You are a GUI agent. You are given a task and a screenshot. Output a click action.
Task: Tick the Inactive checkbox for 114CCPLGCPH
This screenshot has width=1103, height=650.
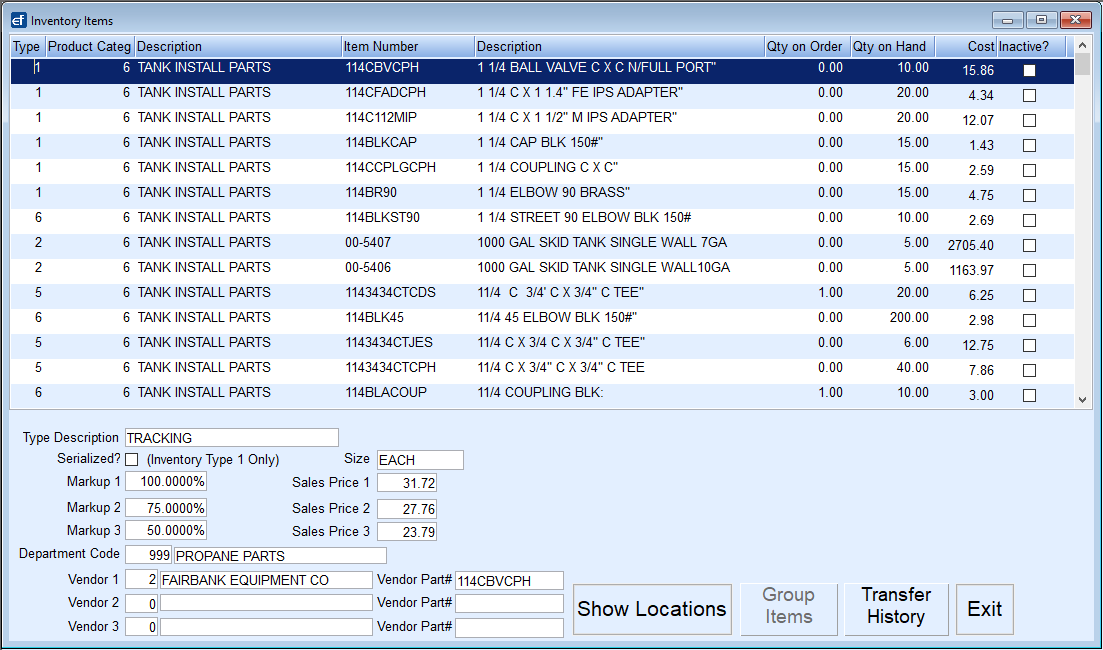click(x=1029, y=170)
